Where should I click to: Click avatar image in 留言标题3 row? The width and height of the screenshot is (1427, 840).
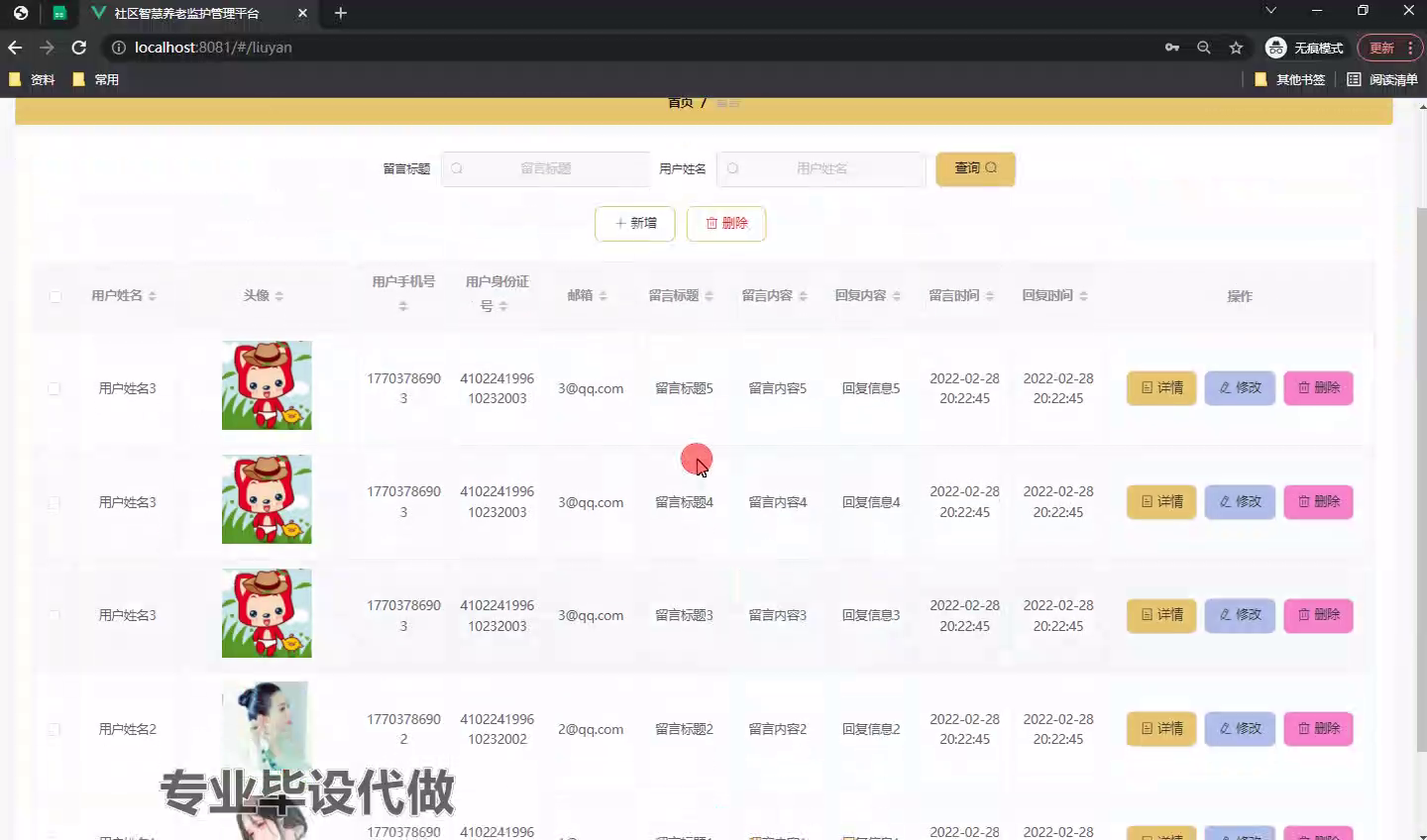click(x=267, y=613)
